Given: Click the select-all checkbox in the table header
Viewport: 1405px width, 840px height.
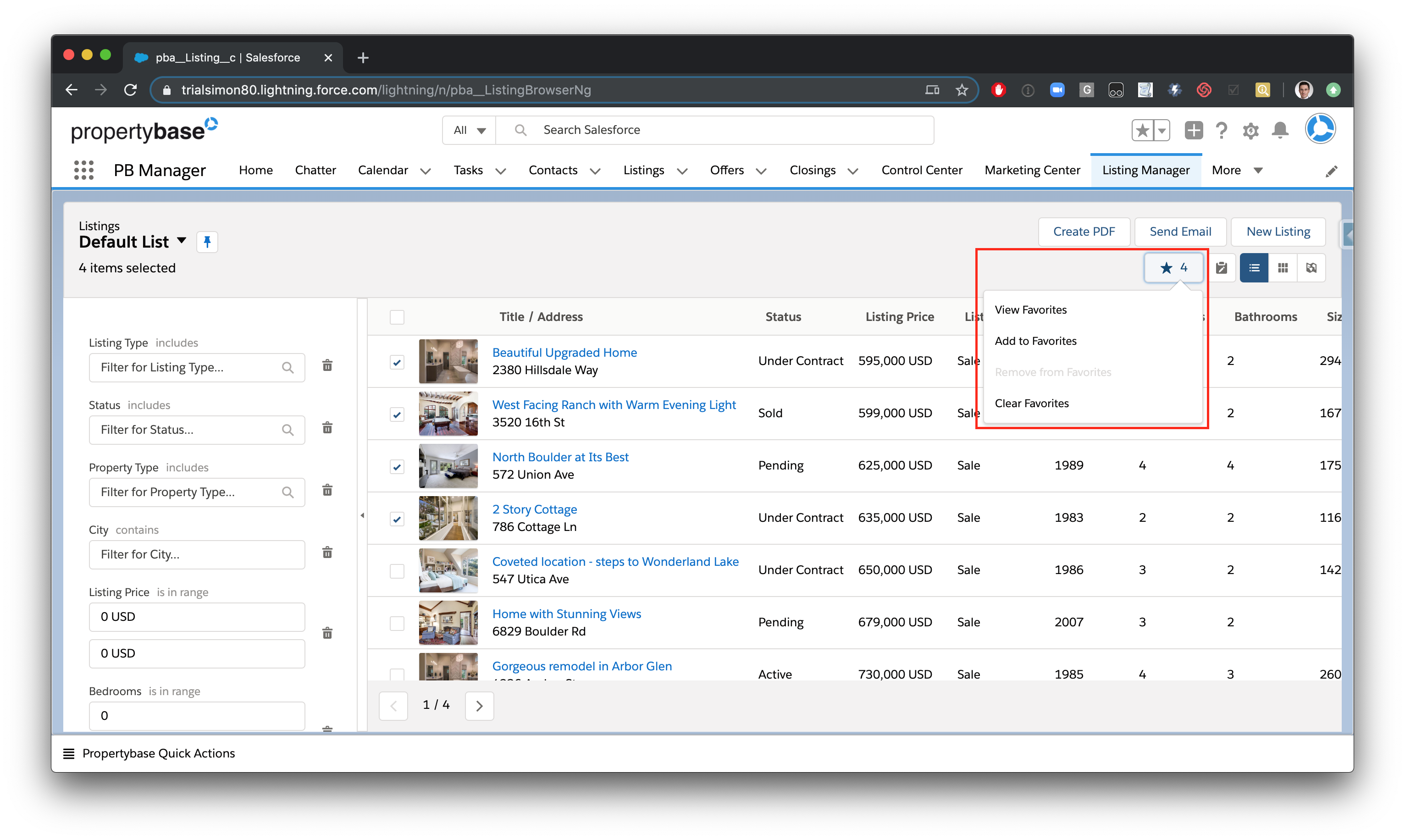Looking at the screenshot, I should click(x=397, y=317).
